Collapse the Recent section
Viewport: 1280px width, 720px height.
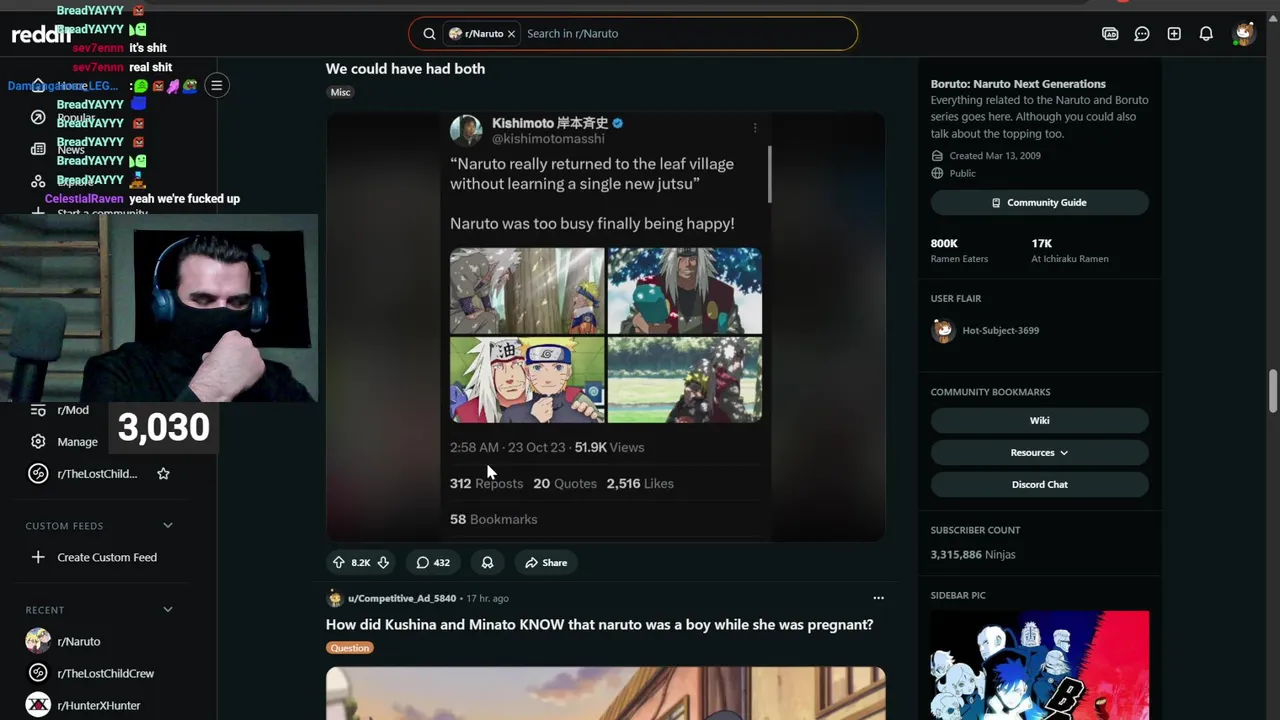[x=167, y=609]
